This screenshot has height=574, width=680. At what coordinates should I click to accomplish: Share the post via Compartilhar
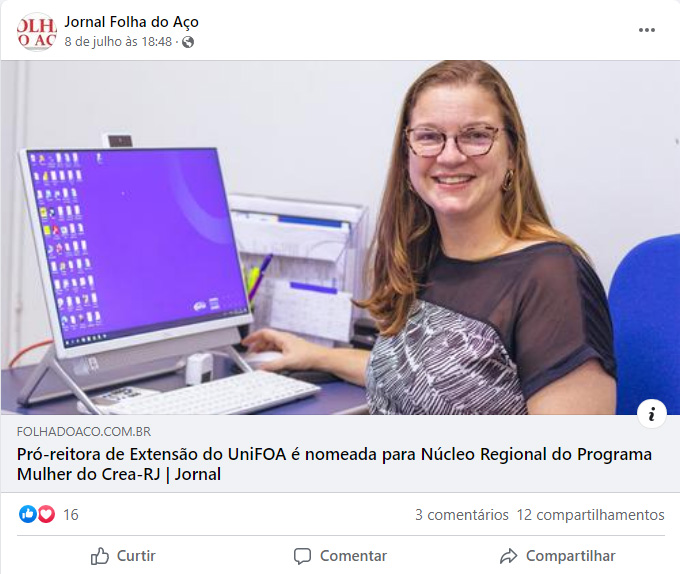557,556
